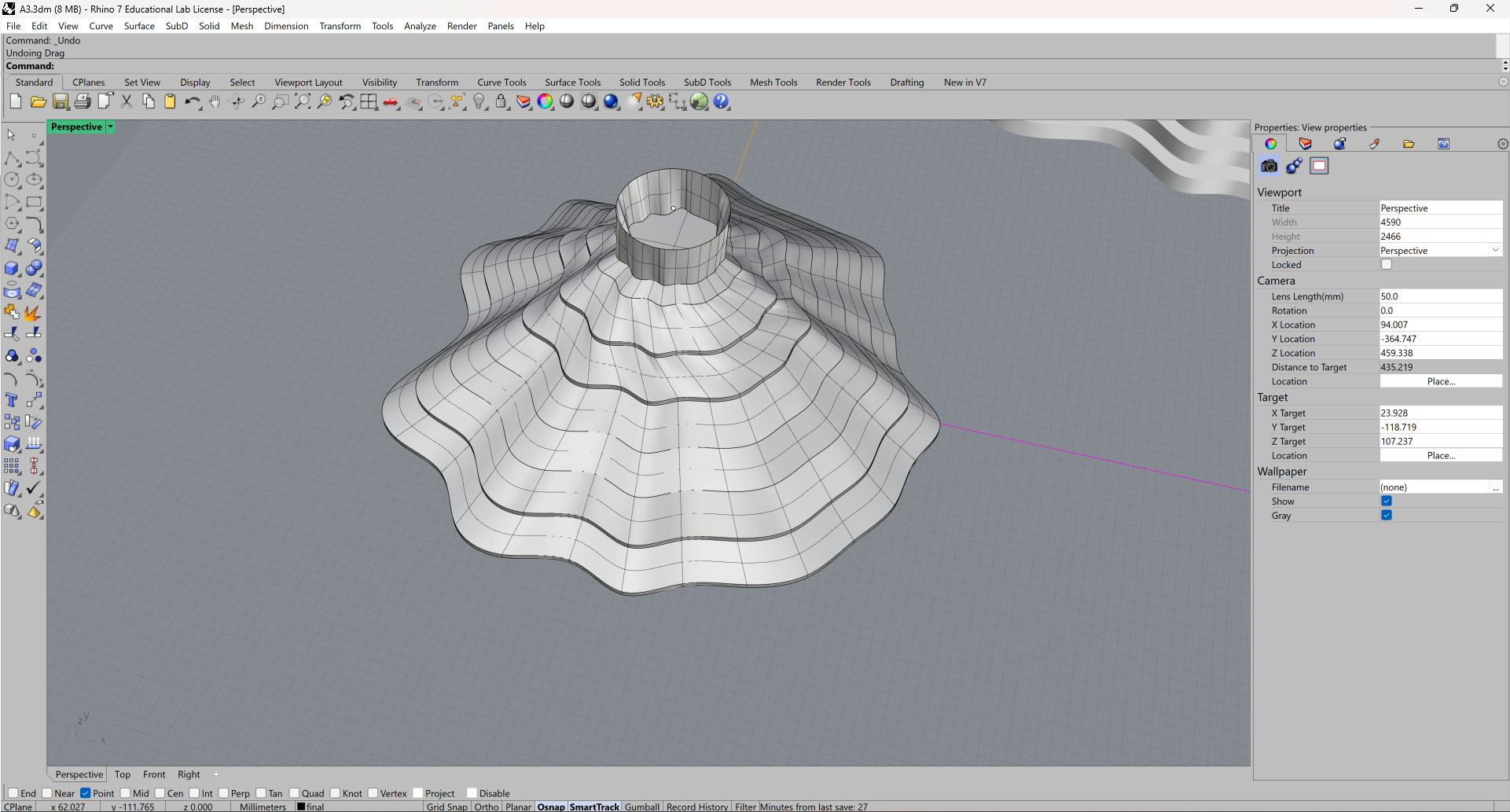The height and width of the screenshot is (812, 1510).
Task: Click the Options gear icon in toolbar
Action: click(x=656, y=101)
